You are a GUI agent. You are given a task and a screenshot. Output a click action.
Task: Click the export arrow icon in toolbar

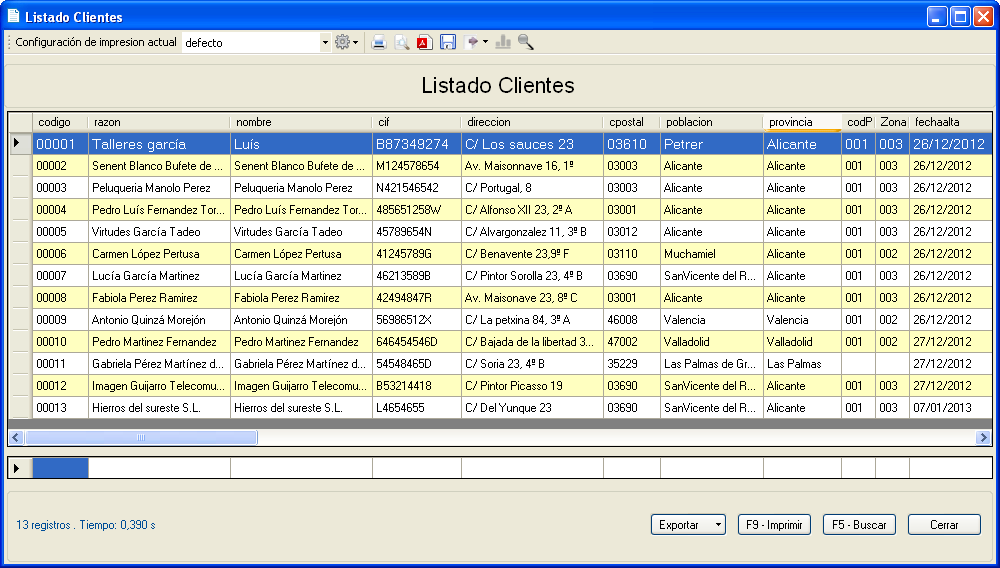pyautogui.click(x=472, y=42)
